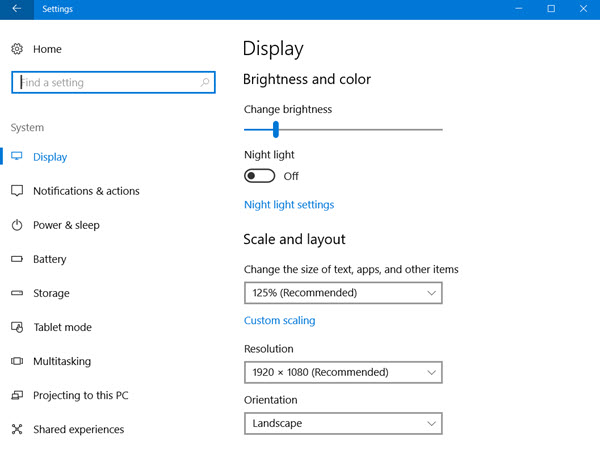Click the Custom scaling link

(280, 321)
